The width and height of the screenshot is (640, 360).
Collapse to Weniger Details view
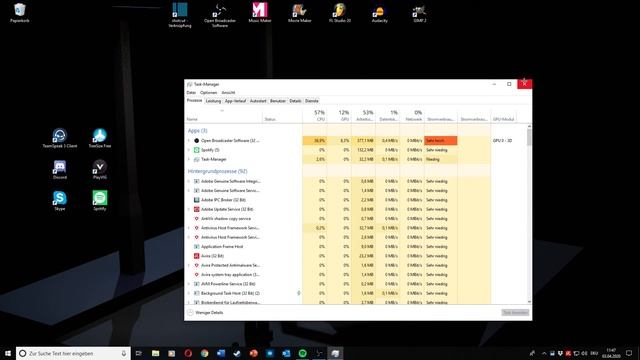pyautogui.click(x=205, y=313)
